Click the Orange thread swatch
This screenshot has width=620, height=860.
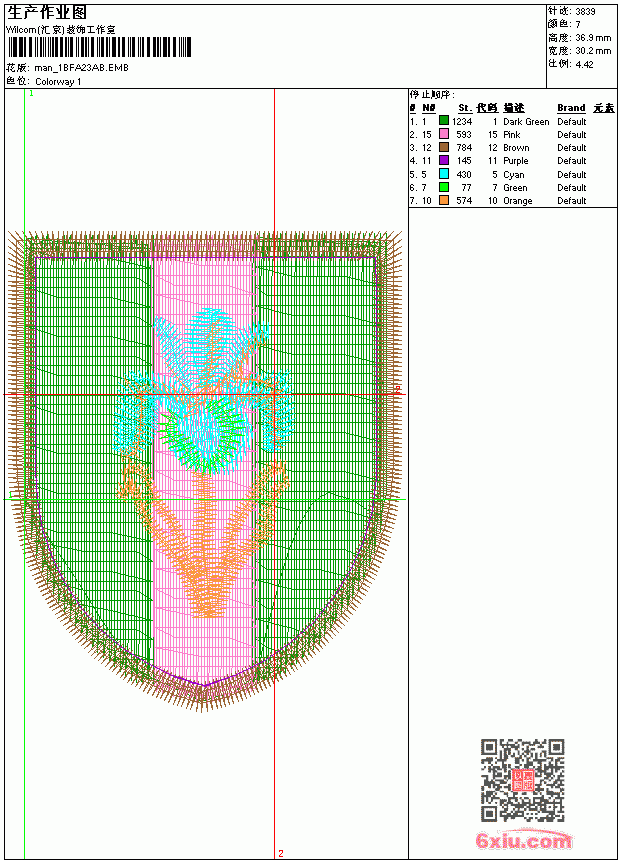[444, 200]
